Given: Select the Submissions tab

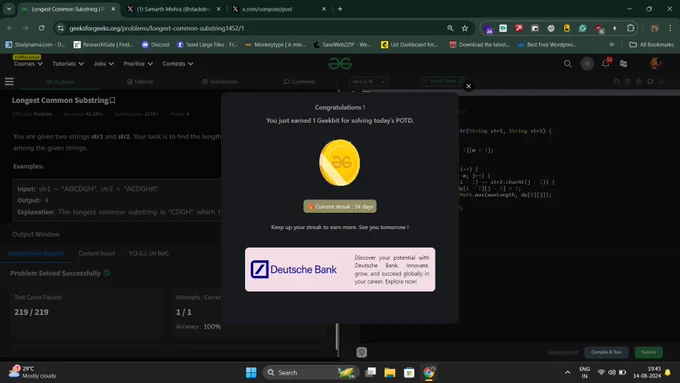Looking at the screenshot, I should click(x=220, y=82).
